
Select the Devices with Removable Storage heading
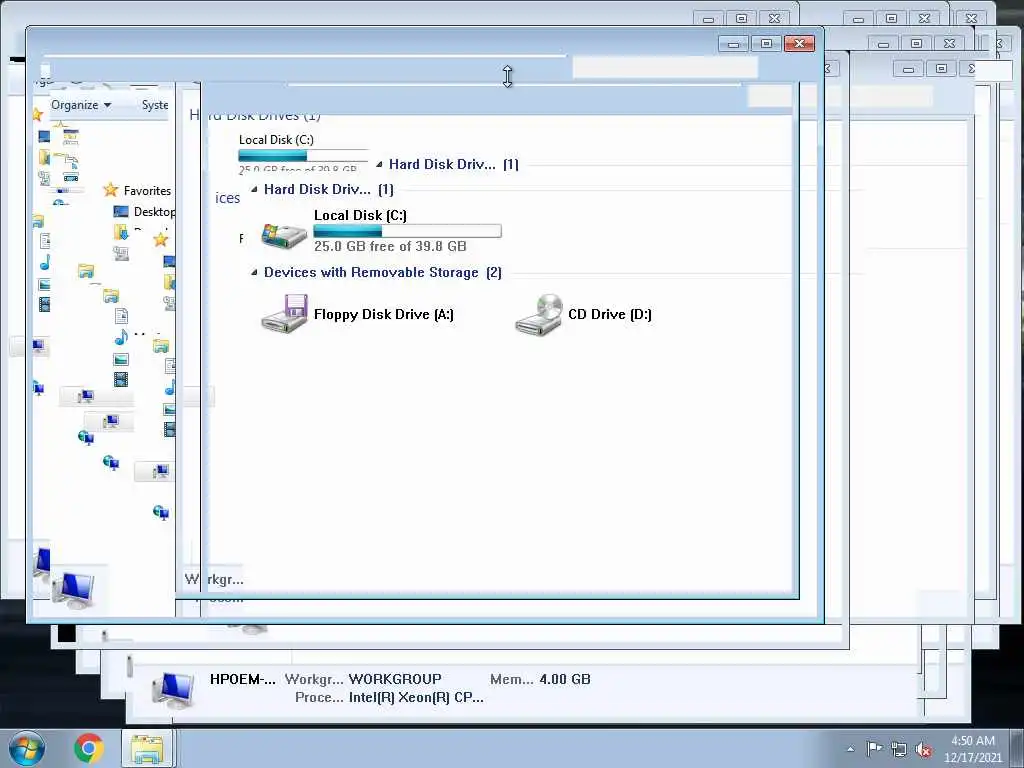coord(383,272)
